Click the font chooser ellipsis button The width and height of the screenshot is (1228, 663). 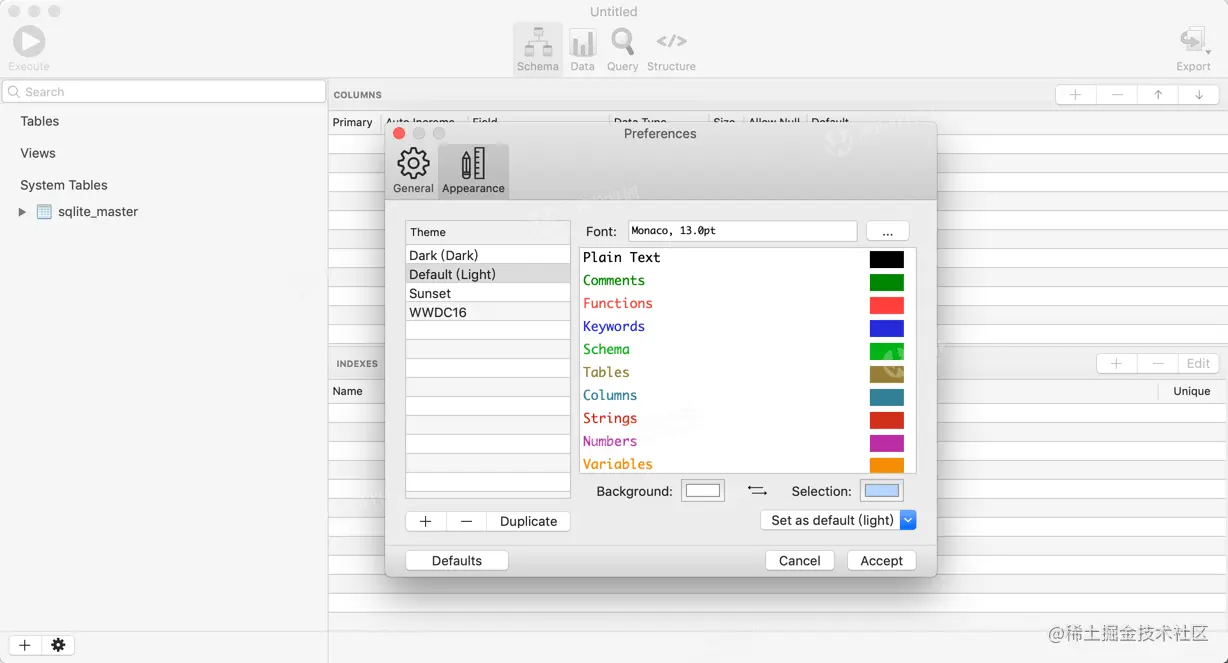[x=887, y=231]
